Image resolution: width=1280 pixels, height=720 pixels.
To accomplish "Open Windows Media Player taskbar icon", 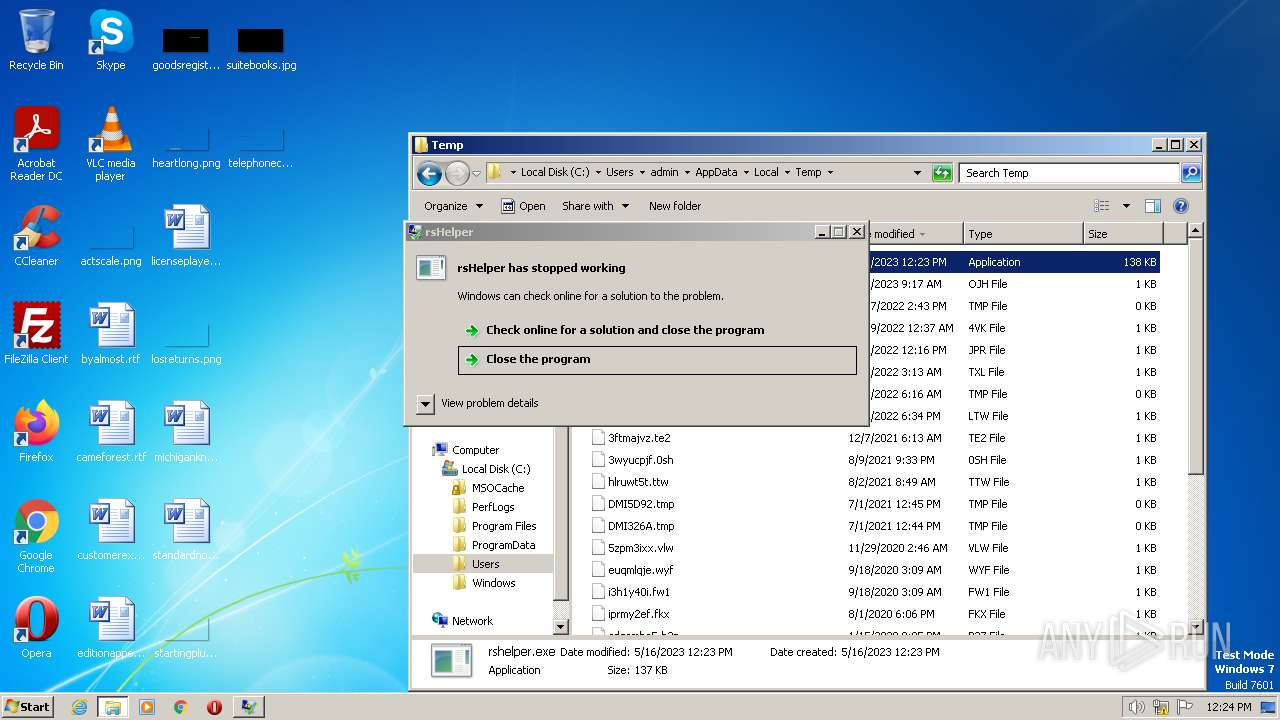I will click(147, 707).
